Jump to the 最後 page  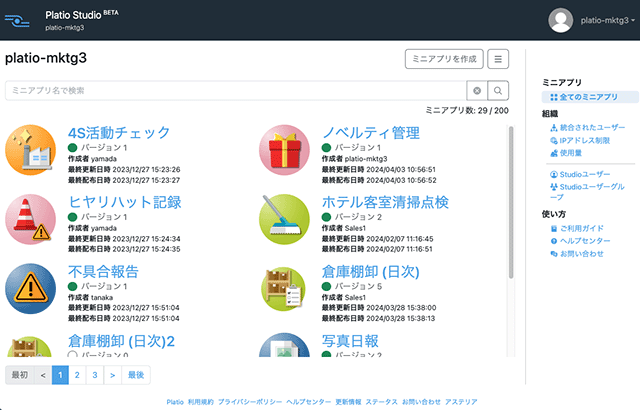(137, 375)
